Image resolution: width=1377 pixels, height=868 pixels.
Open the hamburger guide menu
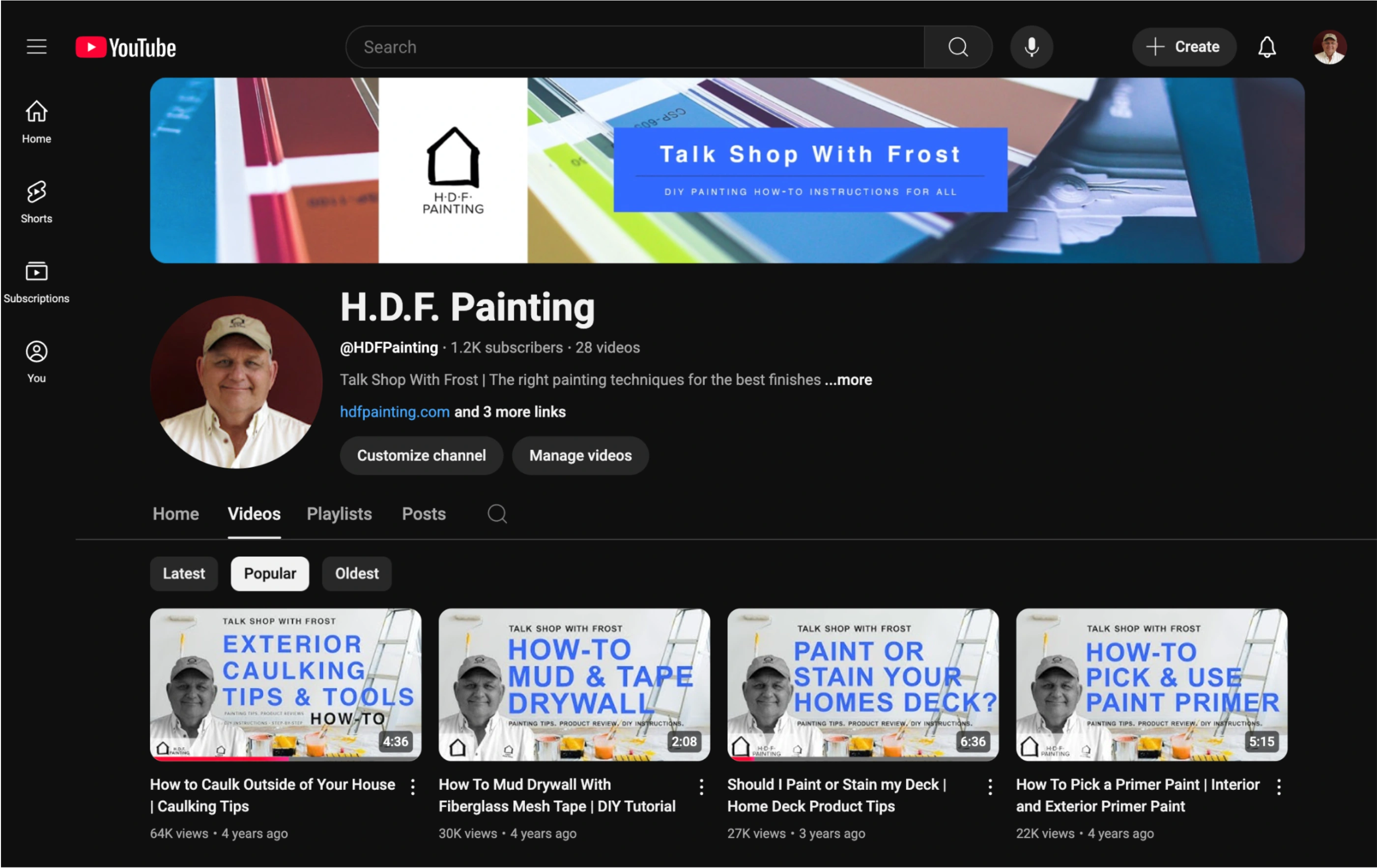(36, 47)
